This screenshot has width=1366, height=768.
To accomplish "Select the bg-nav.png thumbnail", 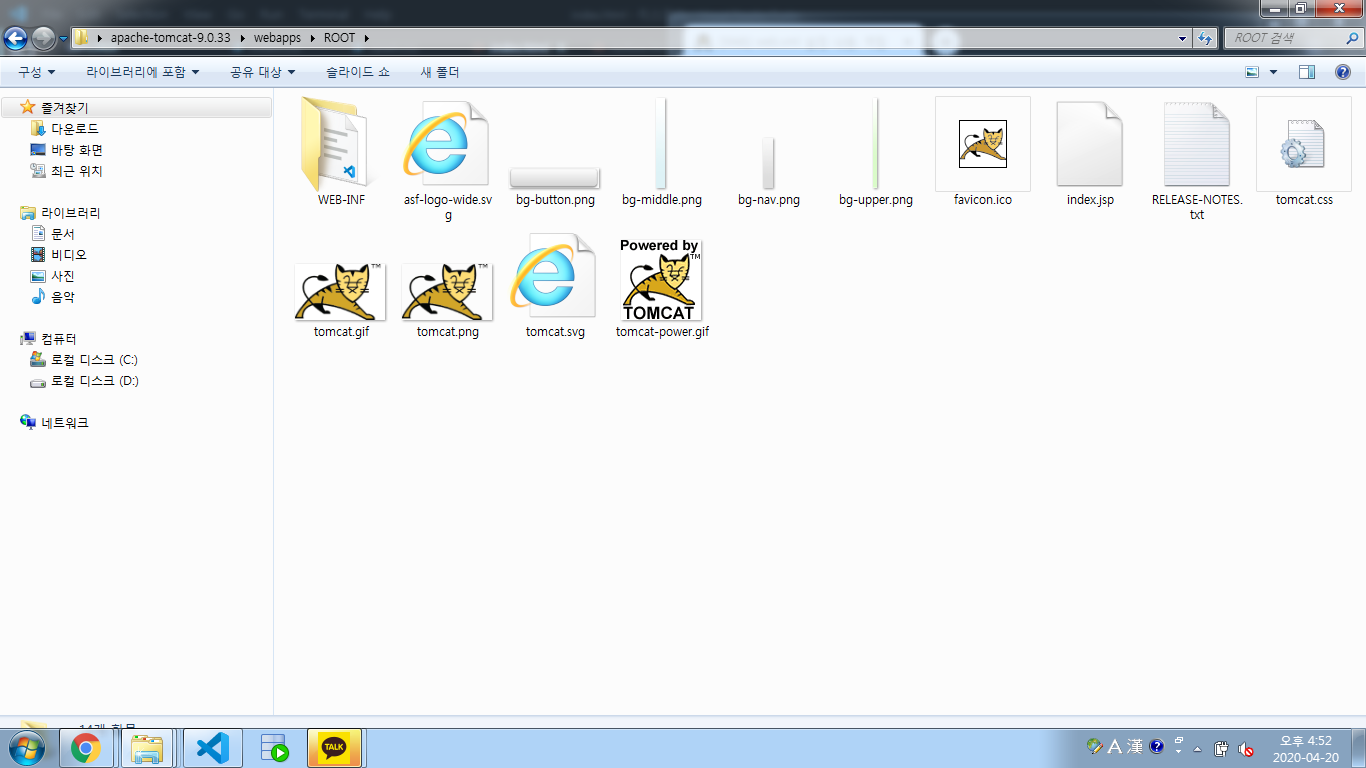I will tap(768, 164).
